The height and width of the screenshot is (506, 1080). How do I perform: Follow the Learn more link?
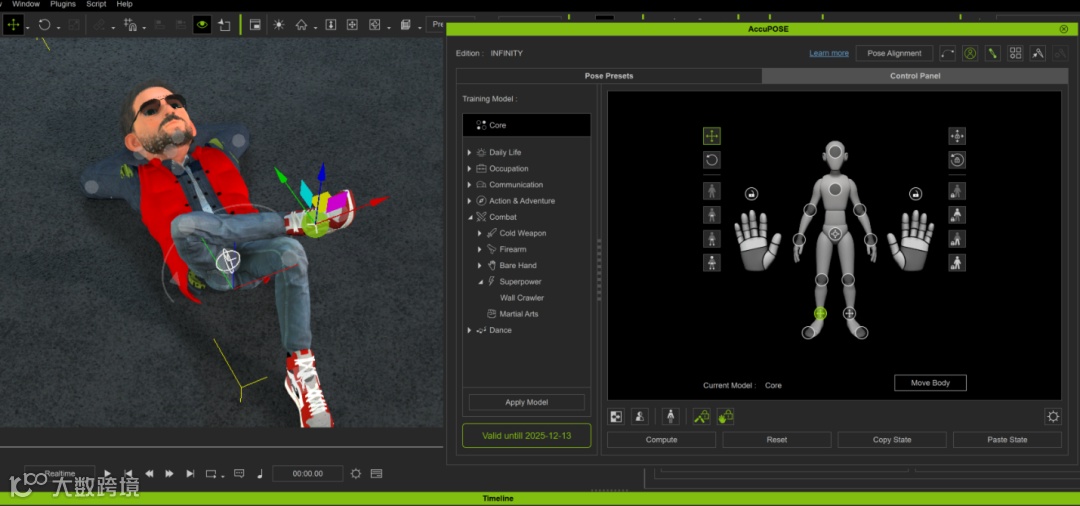click(829, 53)
